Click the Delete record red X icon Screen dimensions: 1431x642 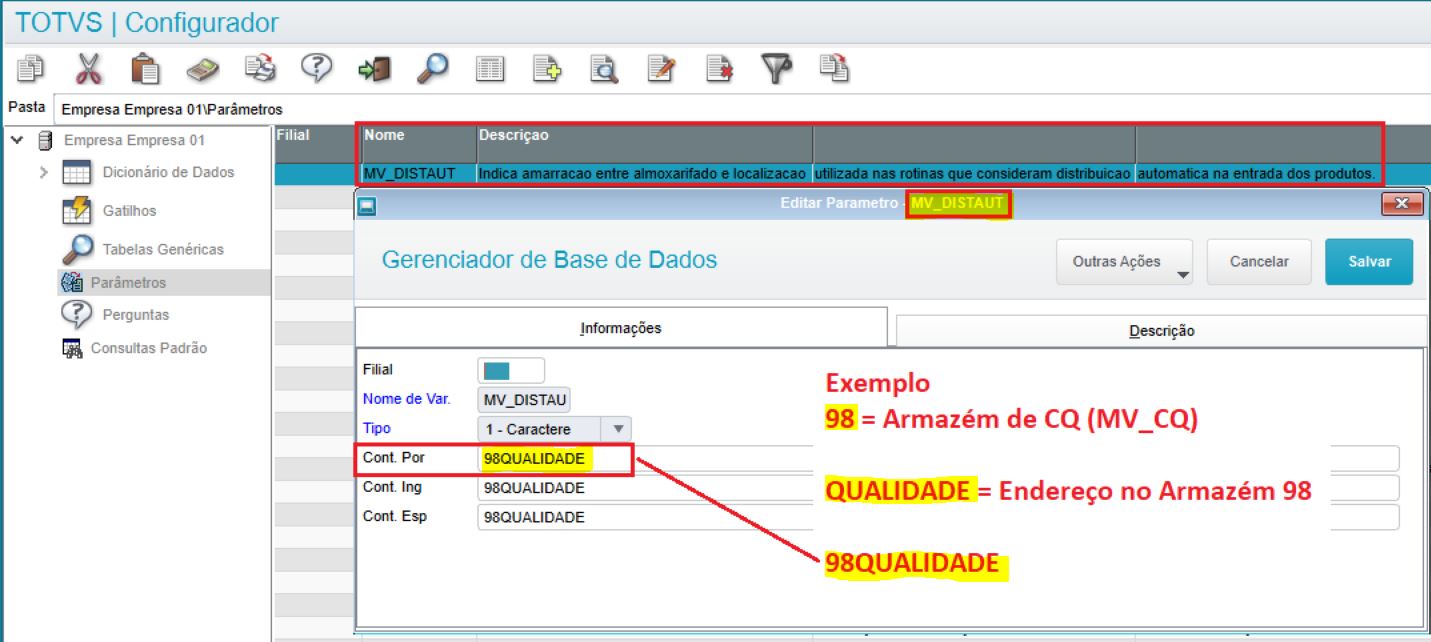(x=718, y=69)
